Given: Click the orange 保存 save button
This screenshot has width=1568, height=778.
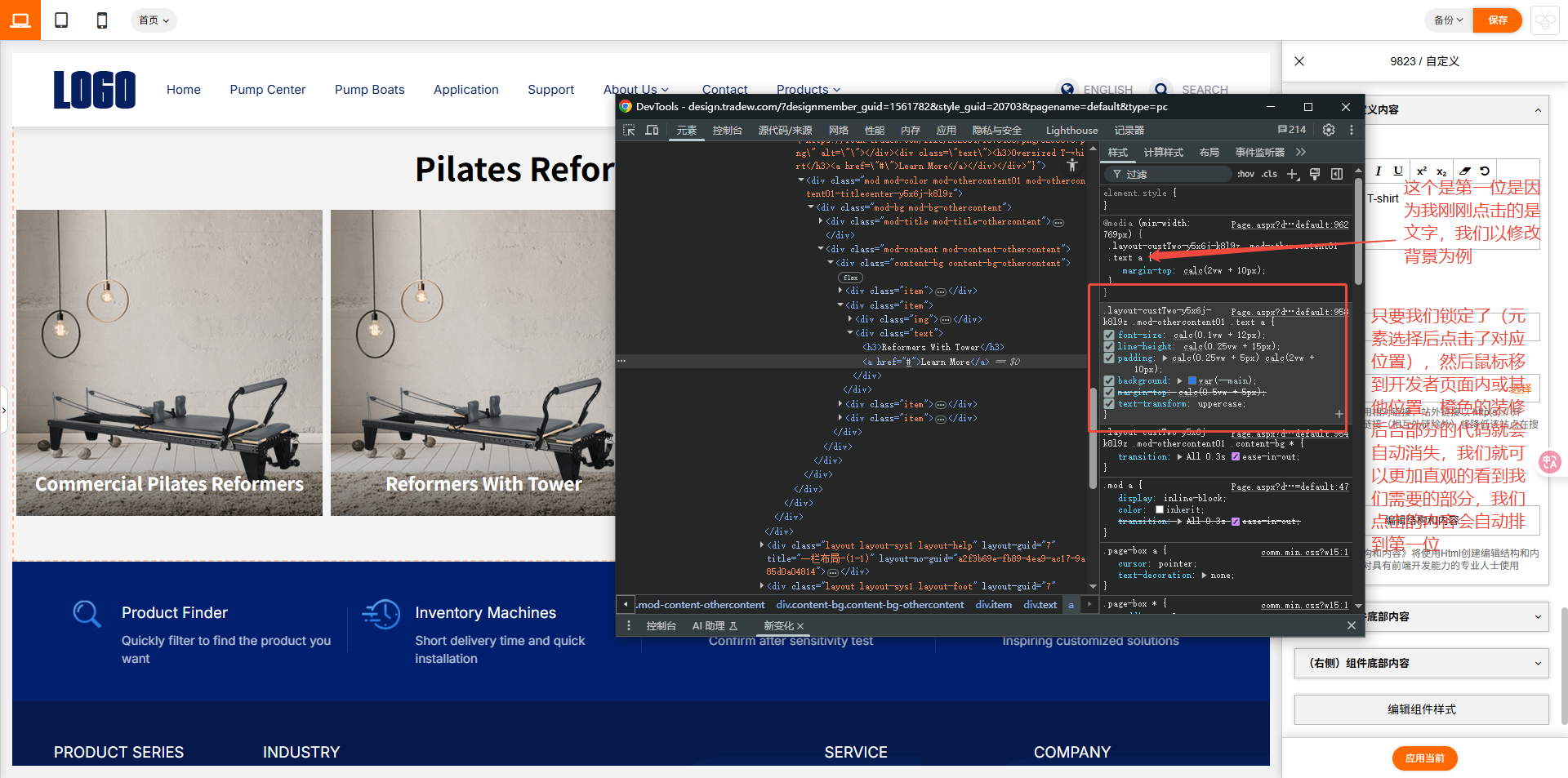Looking at the screenshot, I should point(1498,20).
